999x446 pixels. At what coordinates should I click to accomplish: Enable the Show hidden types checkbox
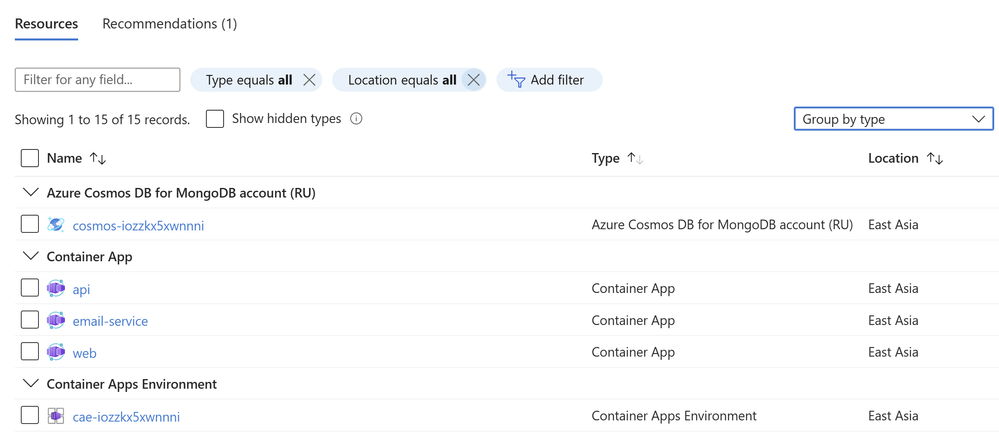pyautogui.click(x=215, y=119)
